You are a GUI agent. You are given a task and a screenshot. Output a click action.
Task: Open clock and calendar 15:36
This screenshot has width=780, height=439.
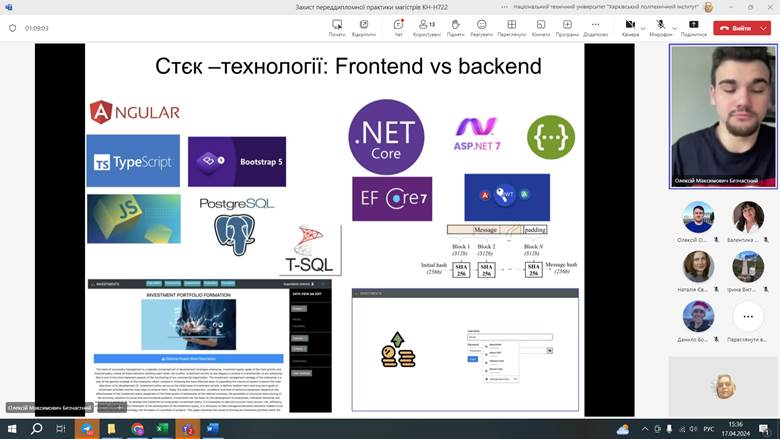(735, 429)
